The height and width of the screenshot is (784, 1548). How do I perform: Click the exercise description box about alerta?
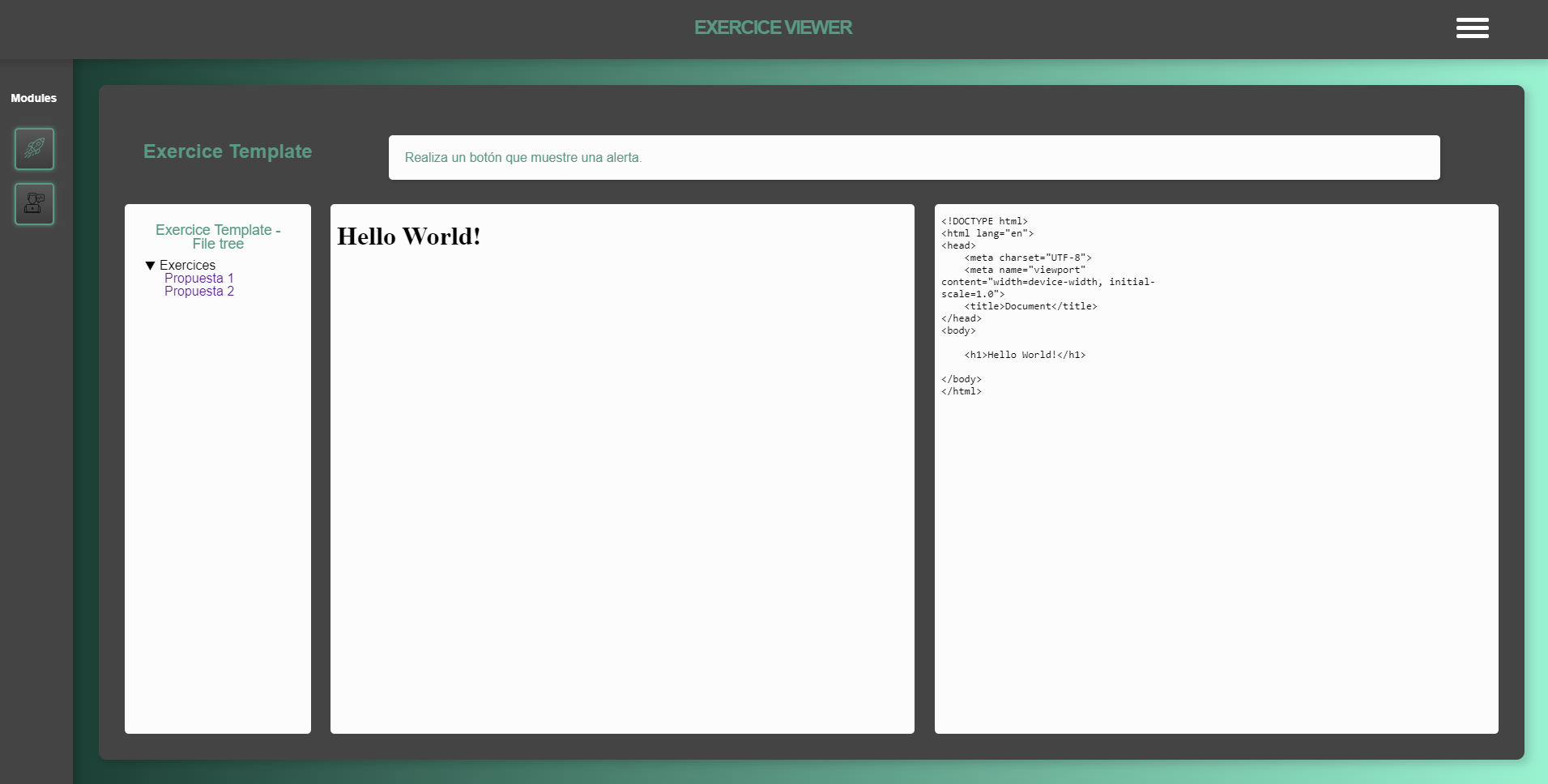pos(914,157)
